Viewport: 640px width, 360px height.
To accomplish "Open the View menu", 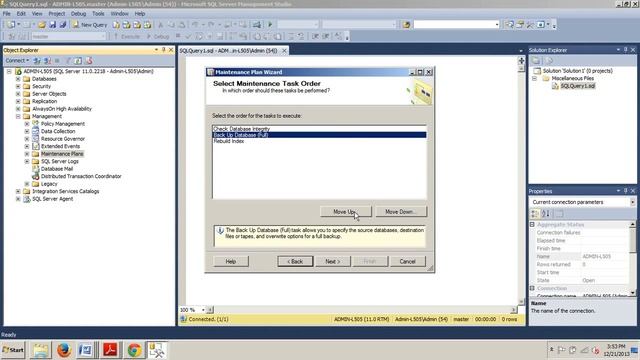I will coord(37,13).
